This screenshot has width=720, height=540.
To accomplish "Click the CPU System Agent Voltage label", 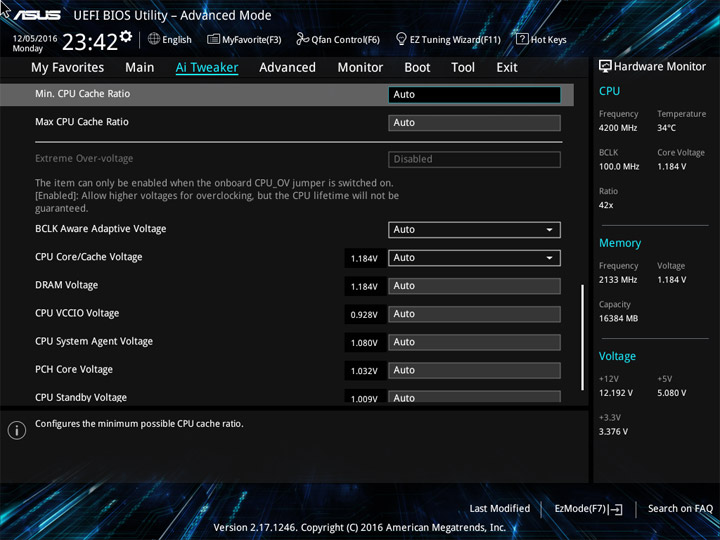I will coord(94,342).
